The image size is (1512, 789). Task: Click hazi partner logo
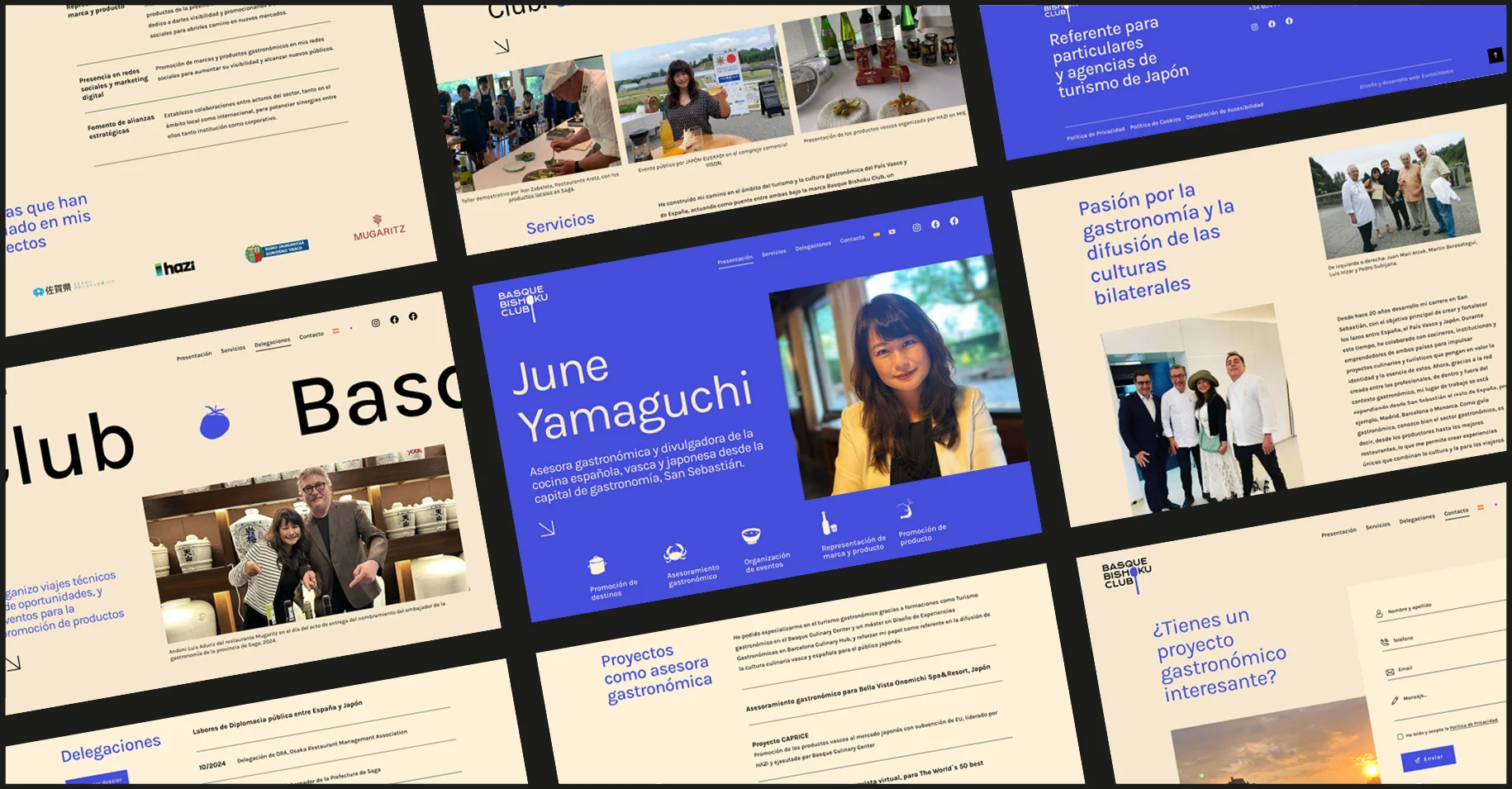pyautogui.click(x=175, y=268)
